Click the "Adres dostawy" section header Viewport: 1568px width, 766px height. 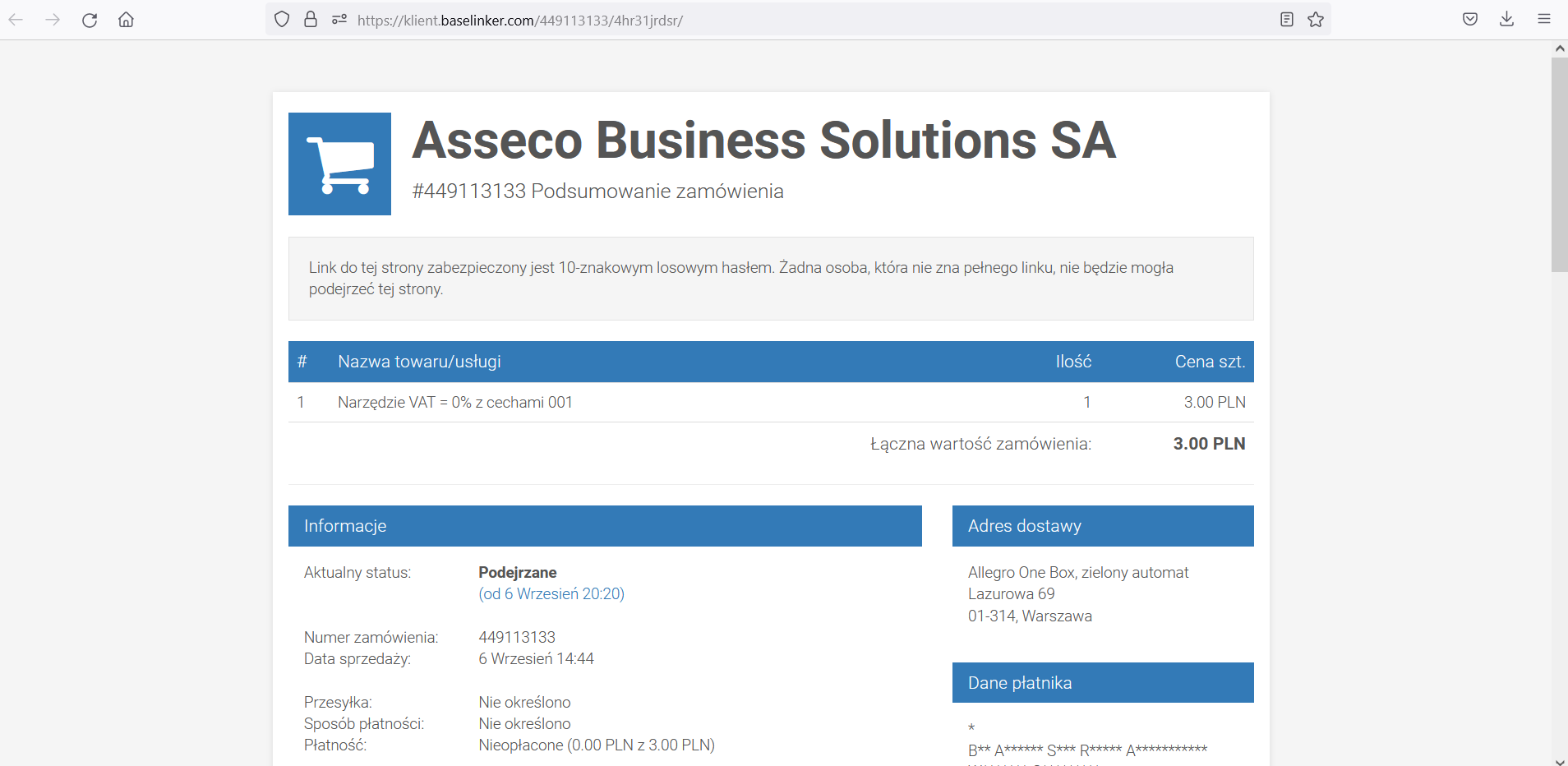(1102, 526)
